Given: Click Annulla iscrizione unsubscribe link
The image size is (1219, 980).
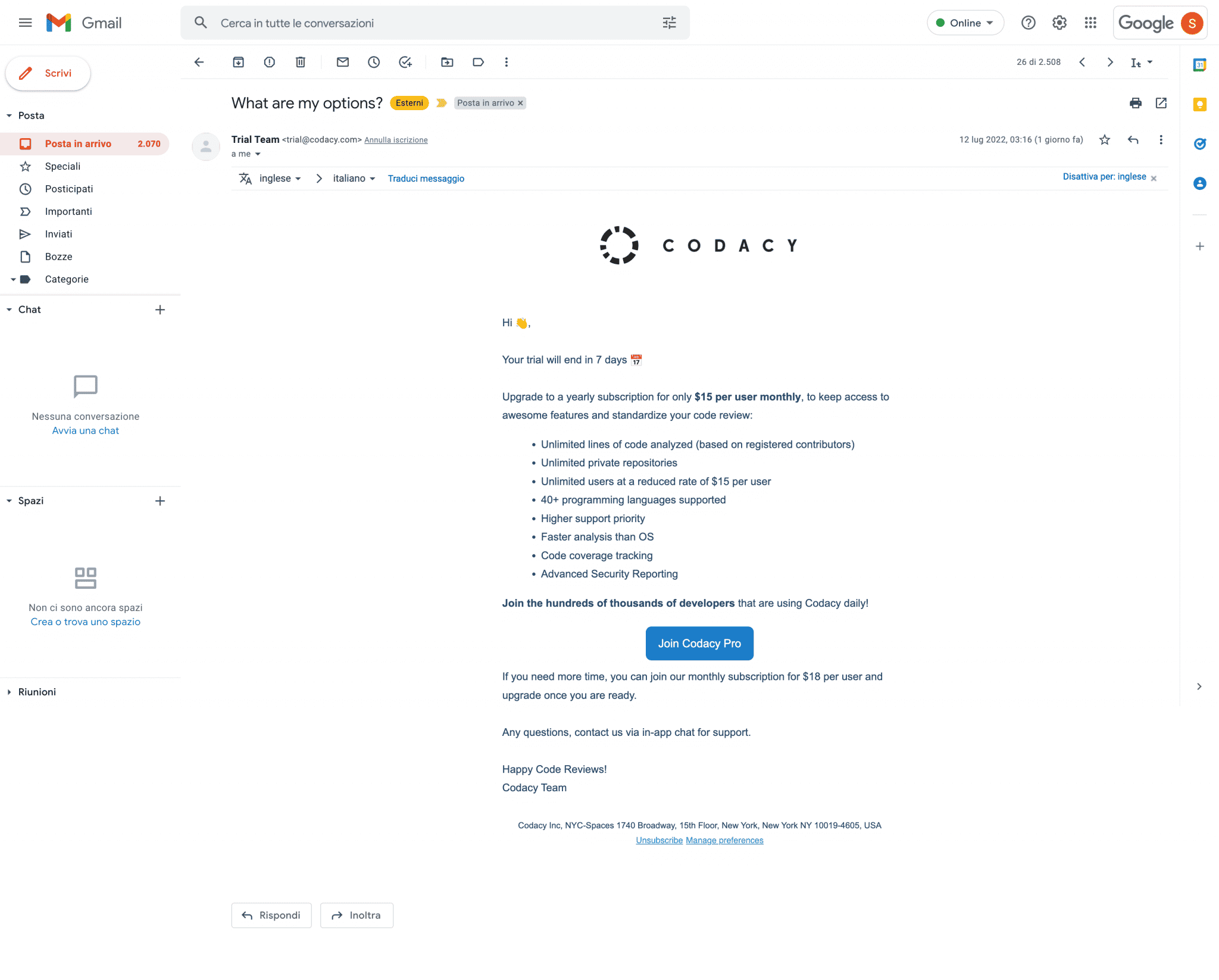Looking at the screenshot, I should [x=396, y=139].
